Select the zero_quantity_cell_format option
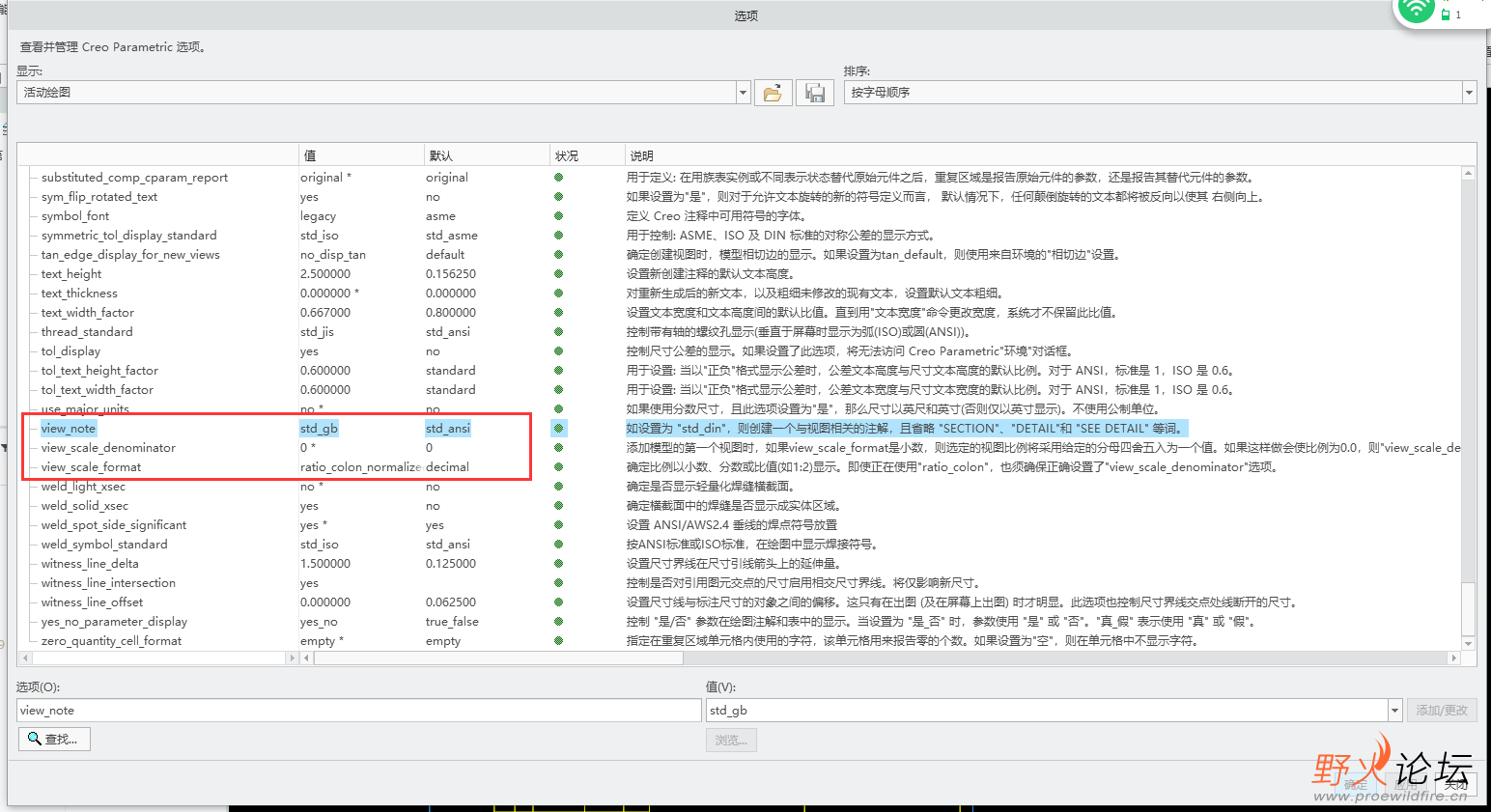 pos(111,640)
